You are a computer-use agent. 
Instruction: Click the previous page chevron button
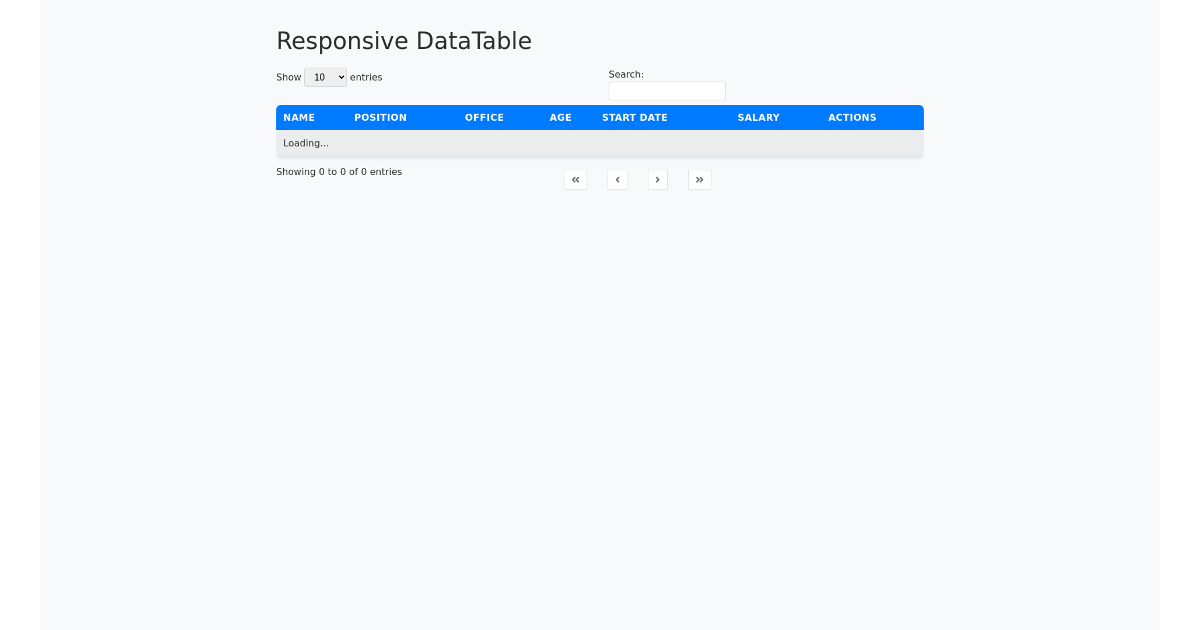(616, 179)
